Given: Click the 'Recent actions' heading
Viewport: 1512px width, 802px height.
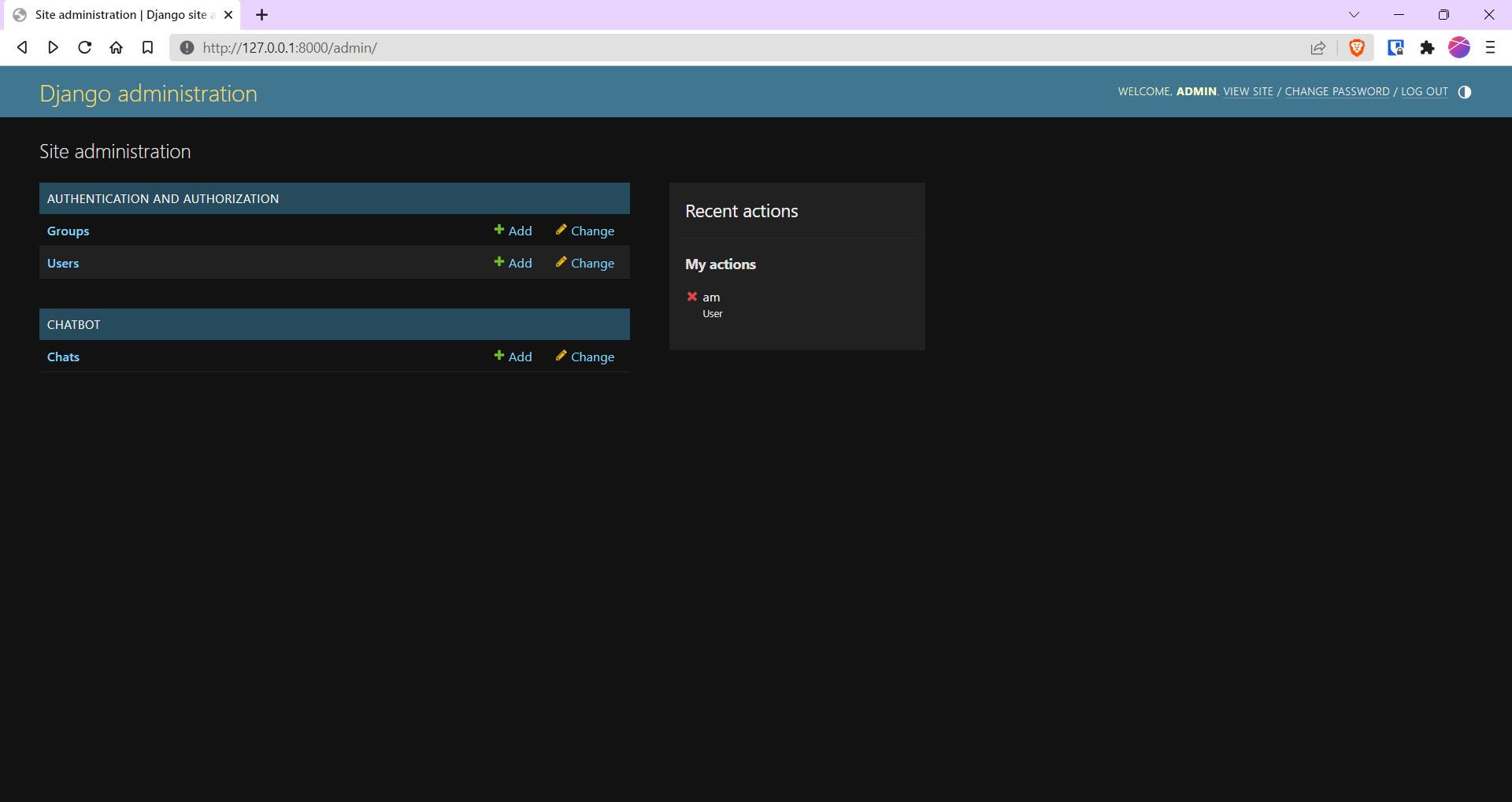Looking at the screenshot, I should pos(742,211).
